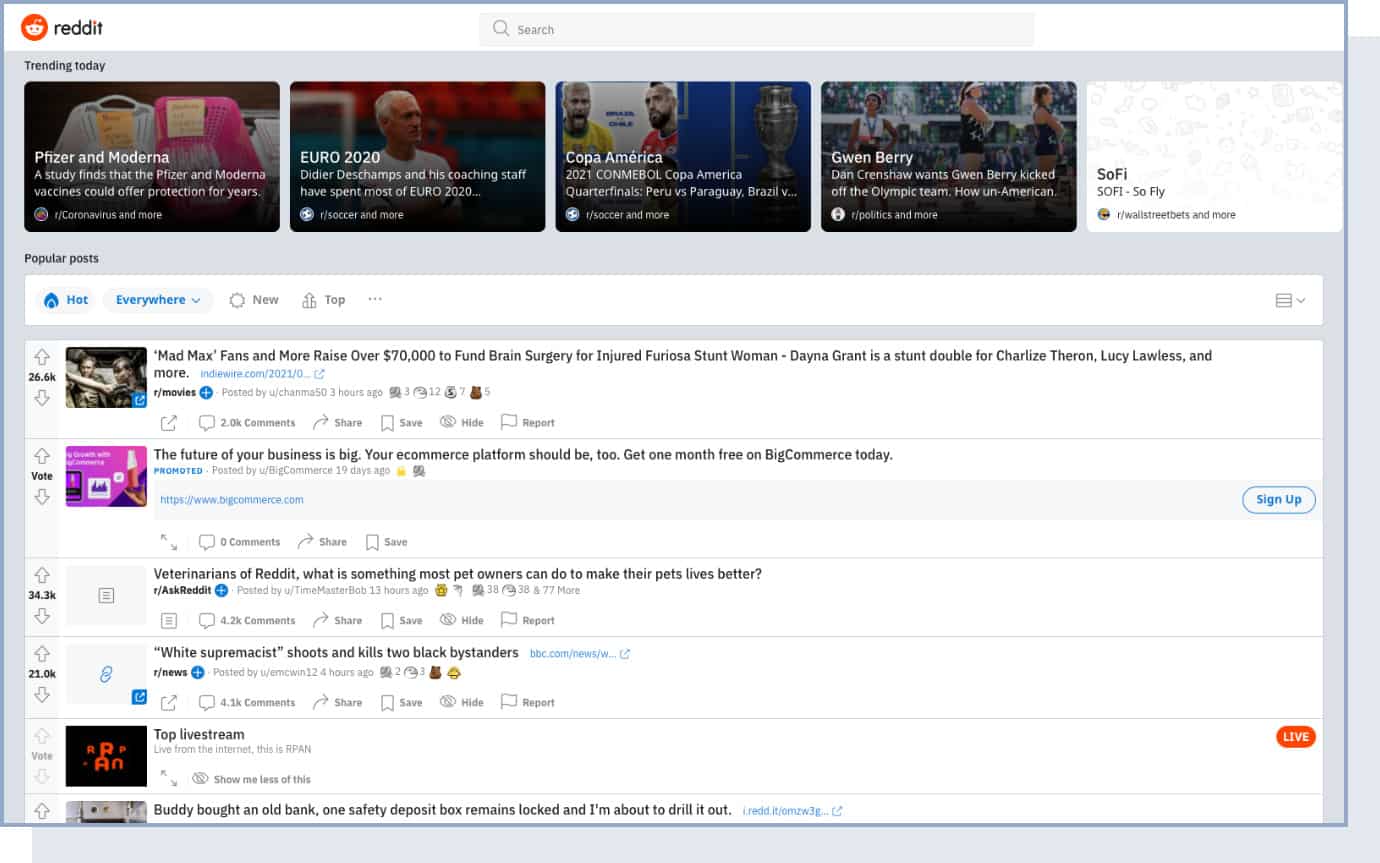Open the more sort options ellipsis

tap(375, 299)
